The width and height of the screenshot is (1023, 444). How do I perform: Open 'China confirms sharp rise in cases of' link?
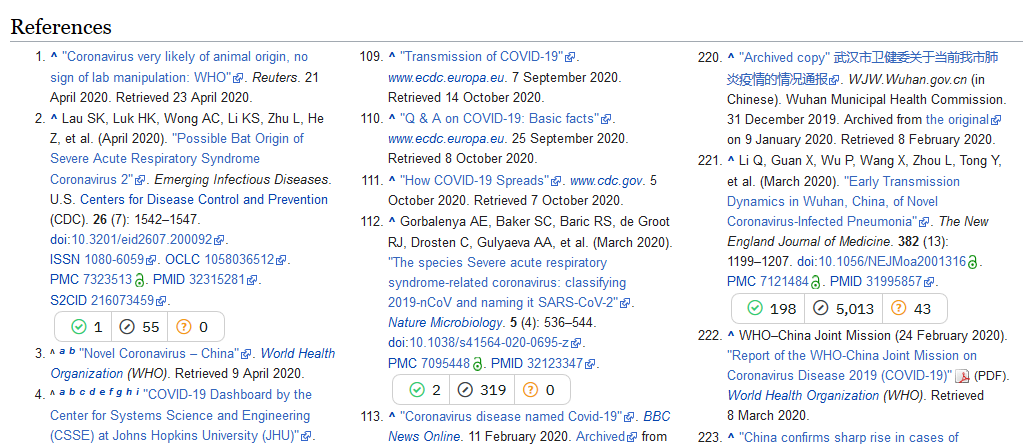pyautogui.click(x=848, y=437)
